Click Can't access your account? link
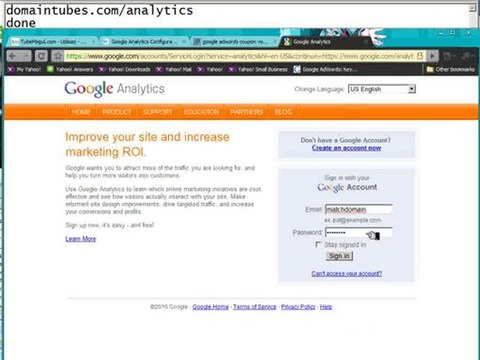 click(347, 274)
